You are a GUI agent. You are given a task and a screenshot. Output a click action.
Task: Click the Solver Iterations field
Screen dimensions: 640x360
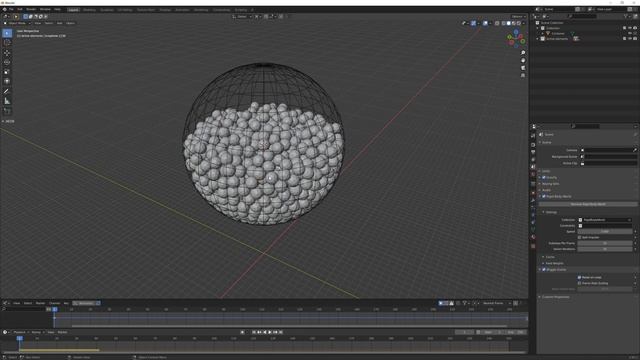[604, 249]
